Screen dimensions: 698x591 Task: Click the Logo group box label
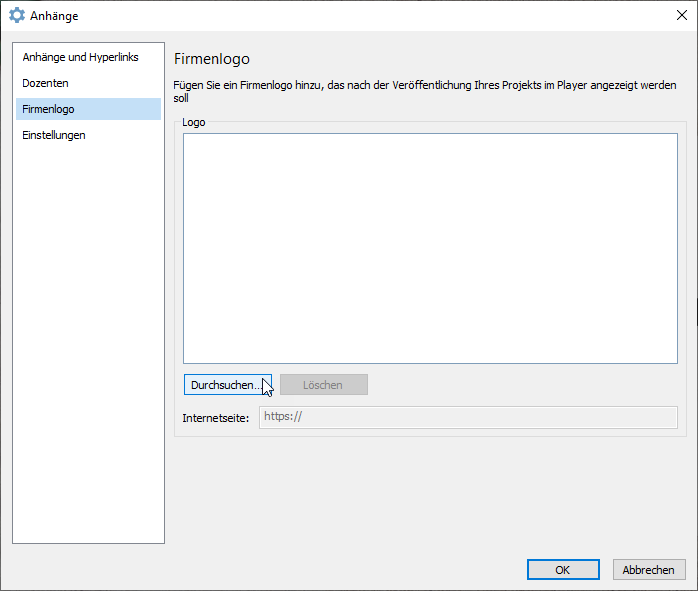194,121
